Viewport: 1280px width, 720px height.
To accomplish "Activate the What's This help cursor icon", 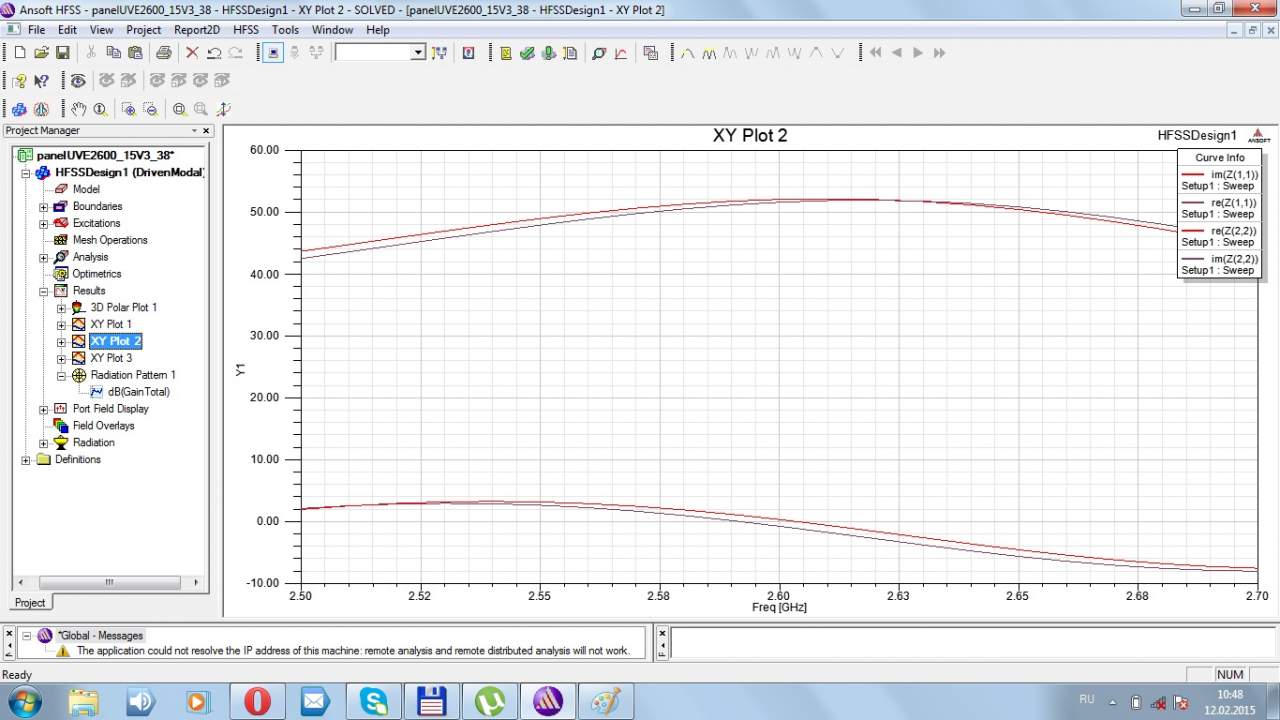I will click(x=41, y=81).
